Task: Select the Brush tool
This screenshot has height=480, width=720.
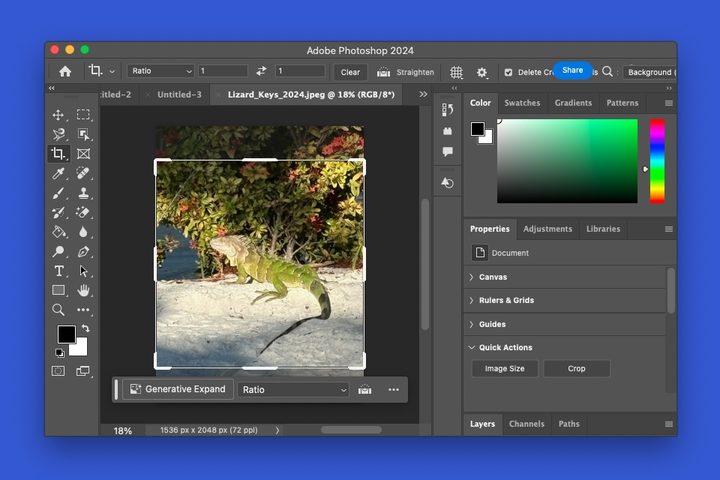Action: [58, 193]
